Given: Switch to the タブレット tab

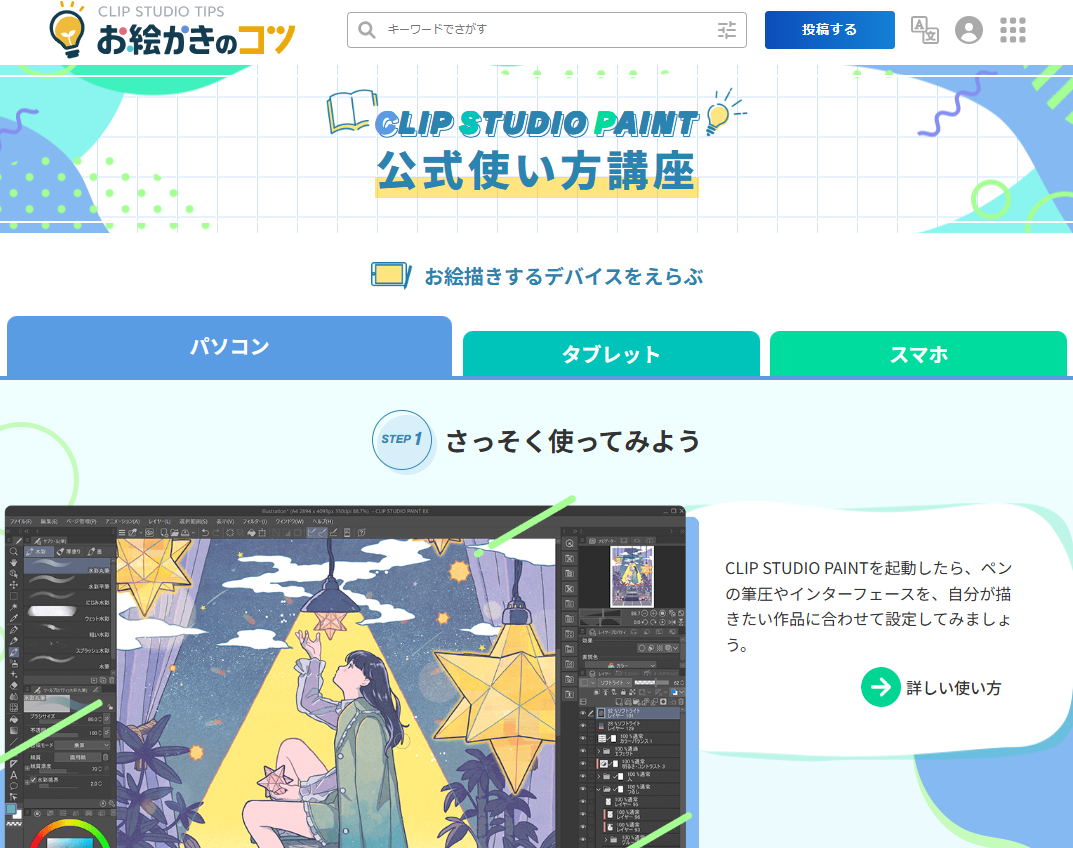Looking at the screenshot, I should pos(611,354).
